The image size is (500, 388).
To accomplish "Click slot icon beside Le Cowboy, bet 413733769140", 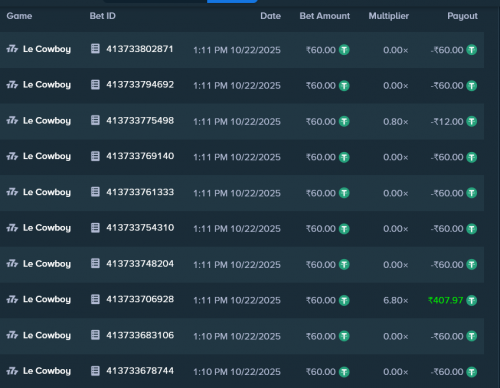I will tap(12, 156).
